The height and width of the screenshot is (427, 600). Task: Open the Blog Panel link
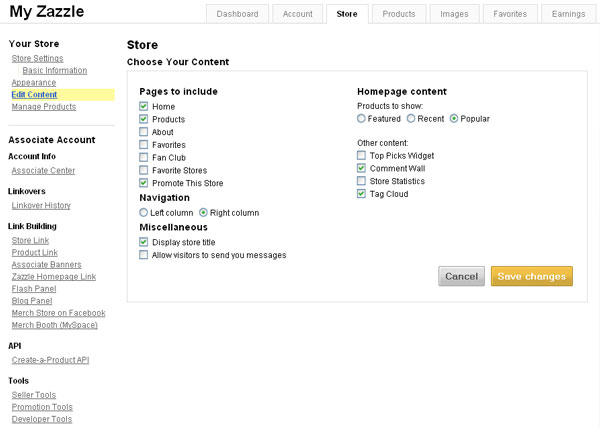[32, 301]
